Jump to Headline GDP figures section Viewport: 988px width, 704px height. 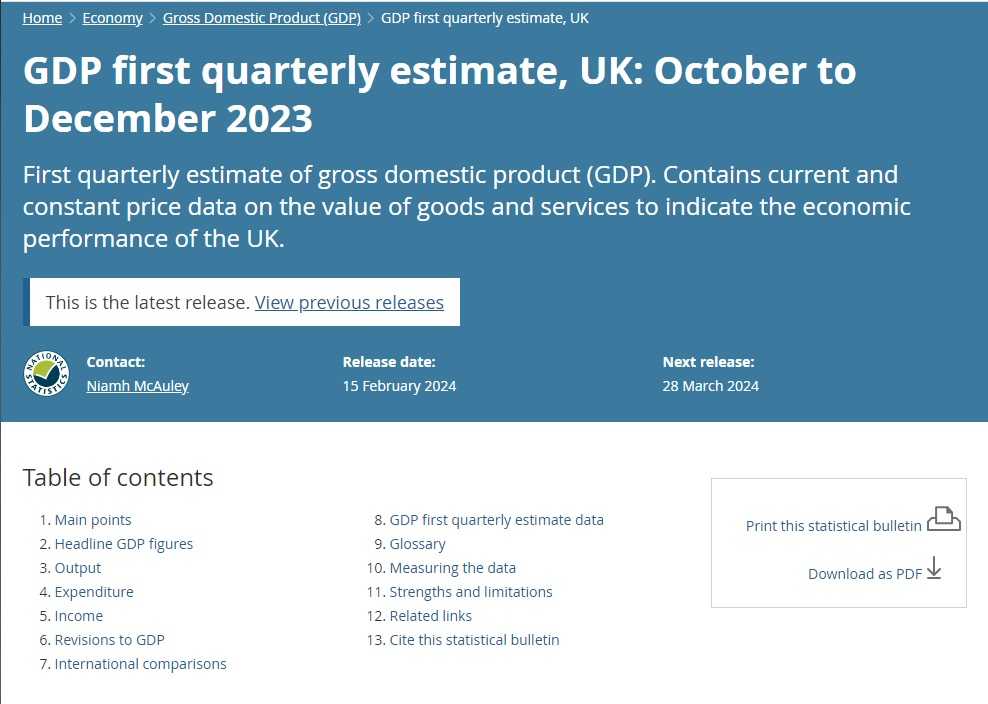pyautogui.click(x=123, y=544)
